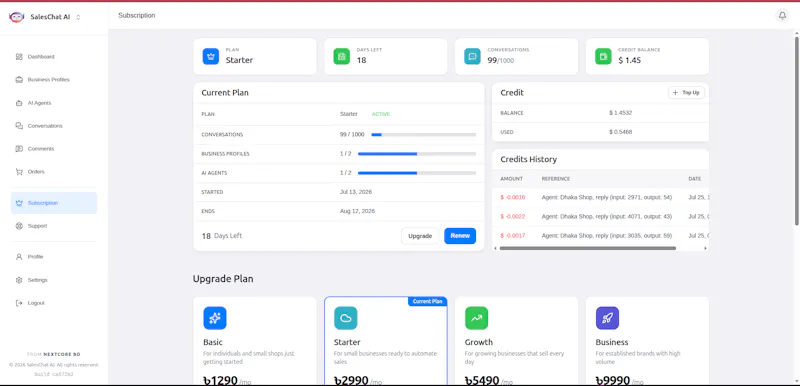The height and width of the screenshot is (386, 800).
Task: Click the Dashboard sidebar icon
Action: click(19, 57)
